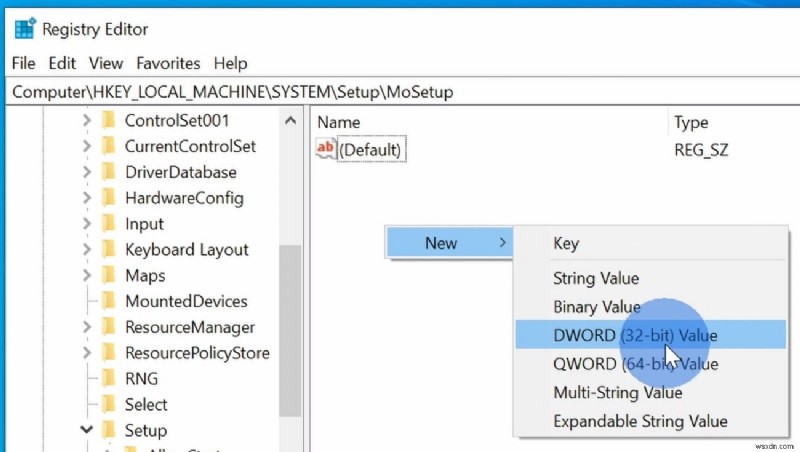Viewport: 800px width, 452px height.
Task: Select the CurrentControlSet tree item
Action: pos(190,146)
